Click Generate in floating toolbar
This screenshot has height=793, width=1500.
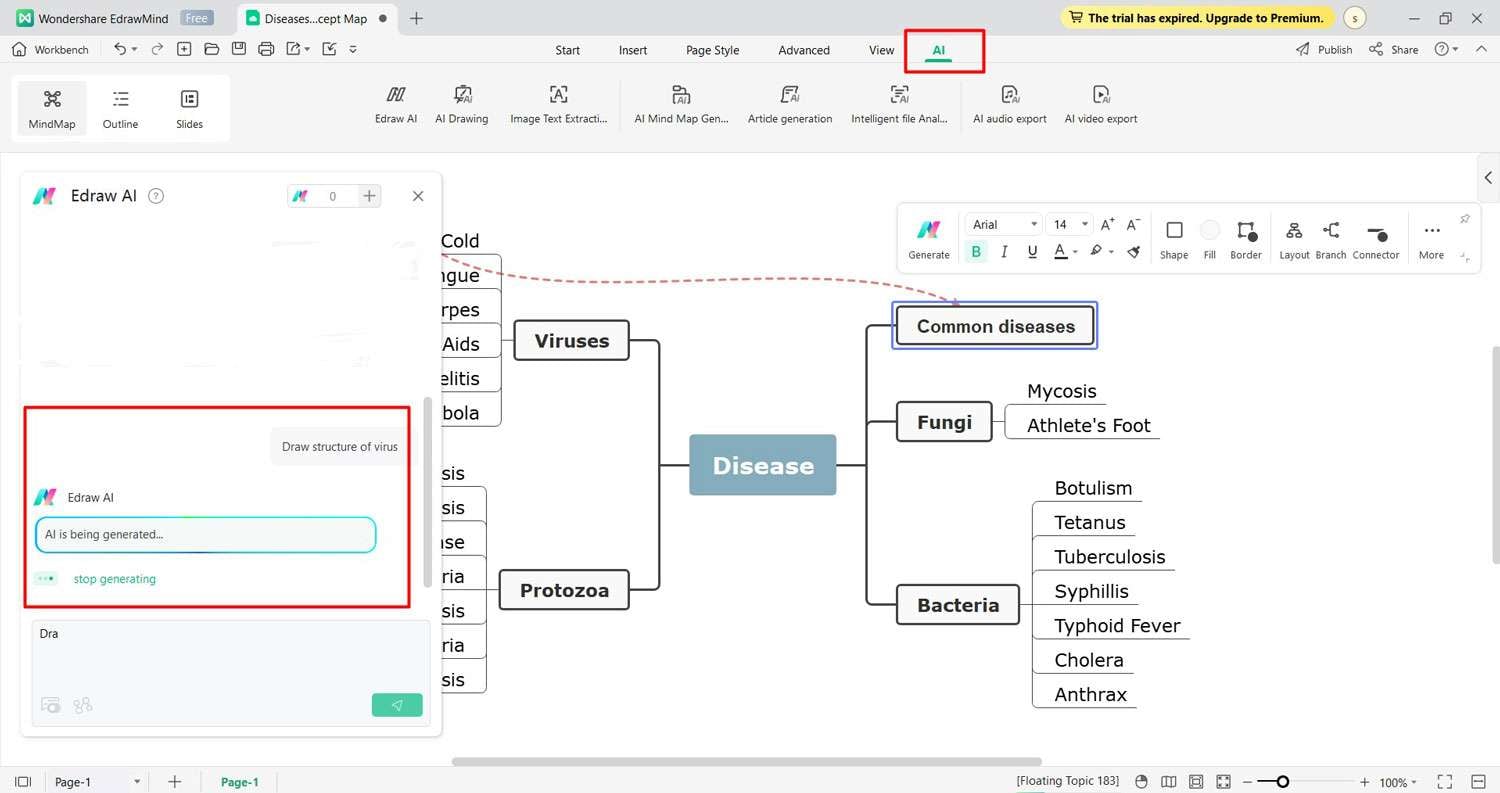(x=929, y=240)
